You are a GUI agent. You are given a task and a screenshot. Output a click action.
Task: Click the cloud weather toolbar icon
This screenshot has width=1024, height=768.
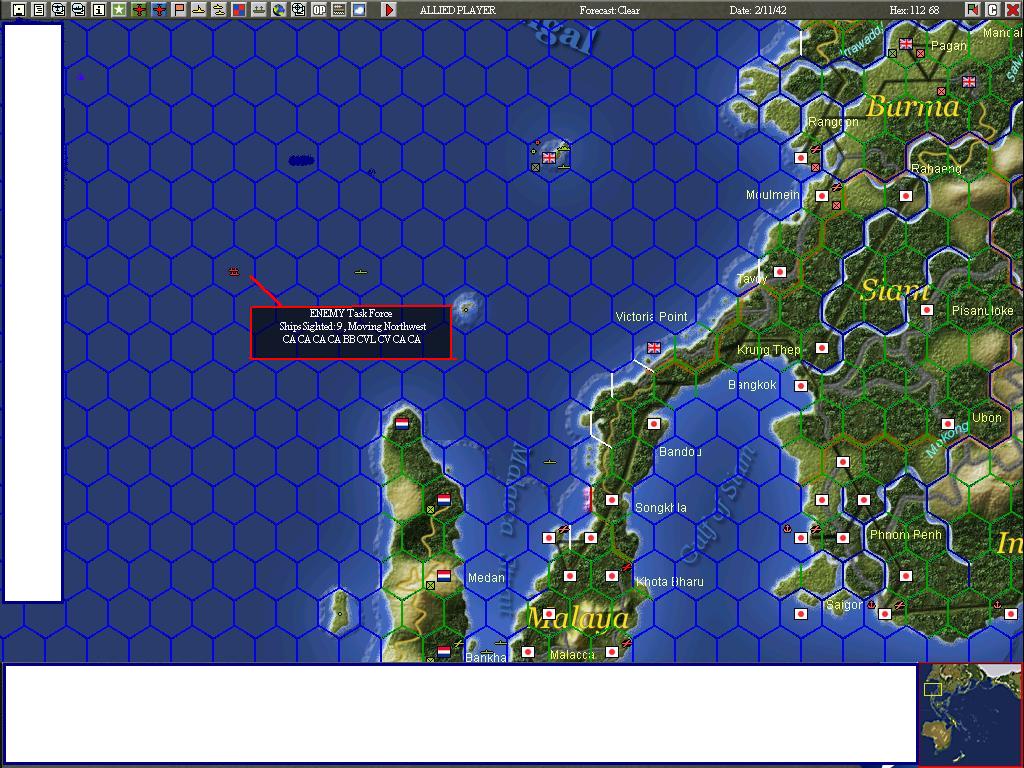(x=359, y=10)
